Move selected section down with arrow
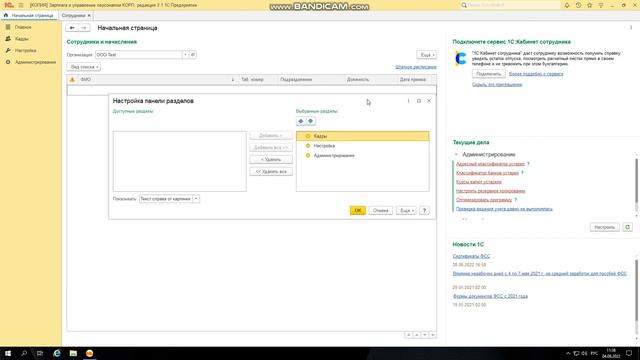 pyautogui.click(x=311, y=121)
